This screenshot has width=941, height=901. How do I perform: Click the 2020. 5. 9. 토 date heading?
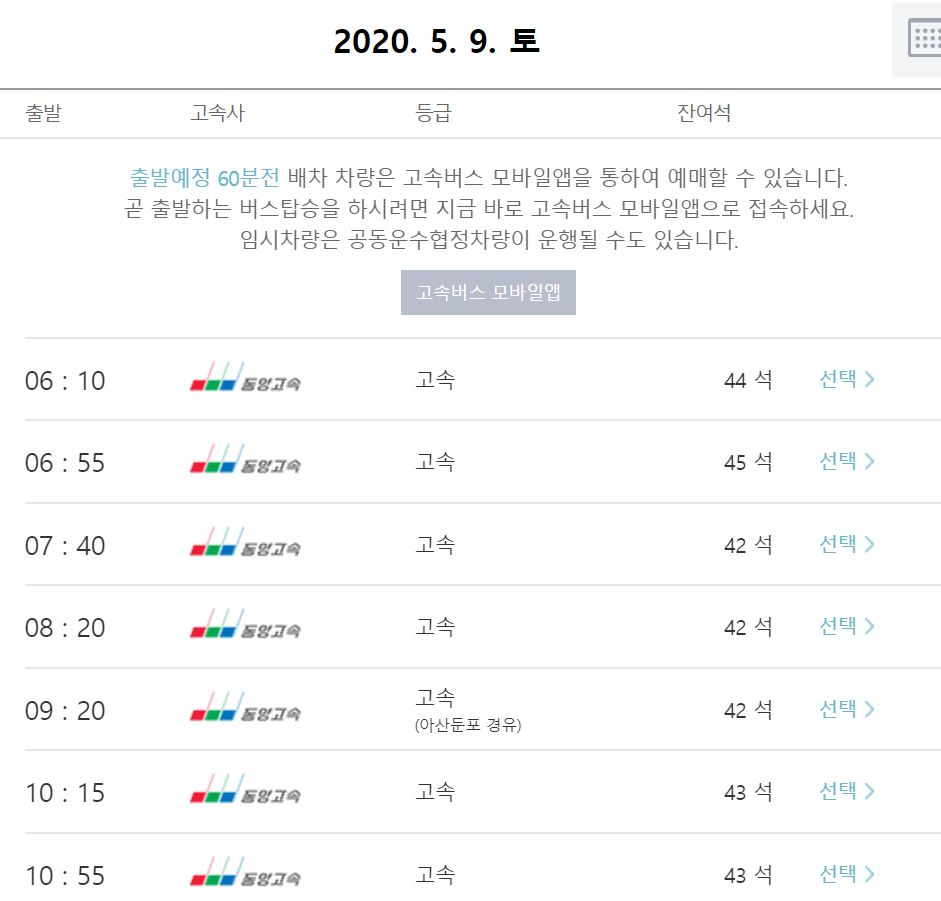436,41
